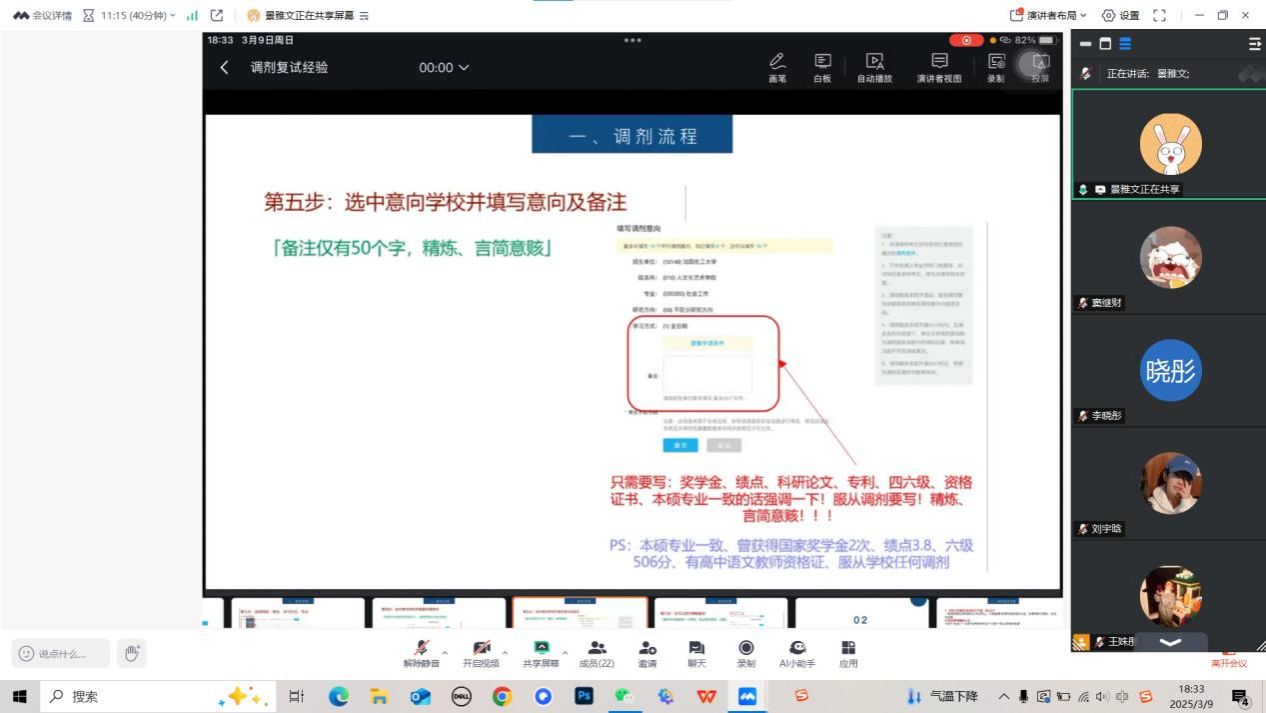This screenshot has width=1266, height=713.
Task: Click 离开会议 to leave the meeting
Action: click(x=1229, y=662)
